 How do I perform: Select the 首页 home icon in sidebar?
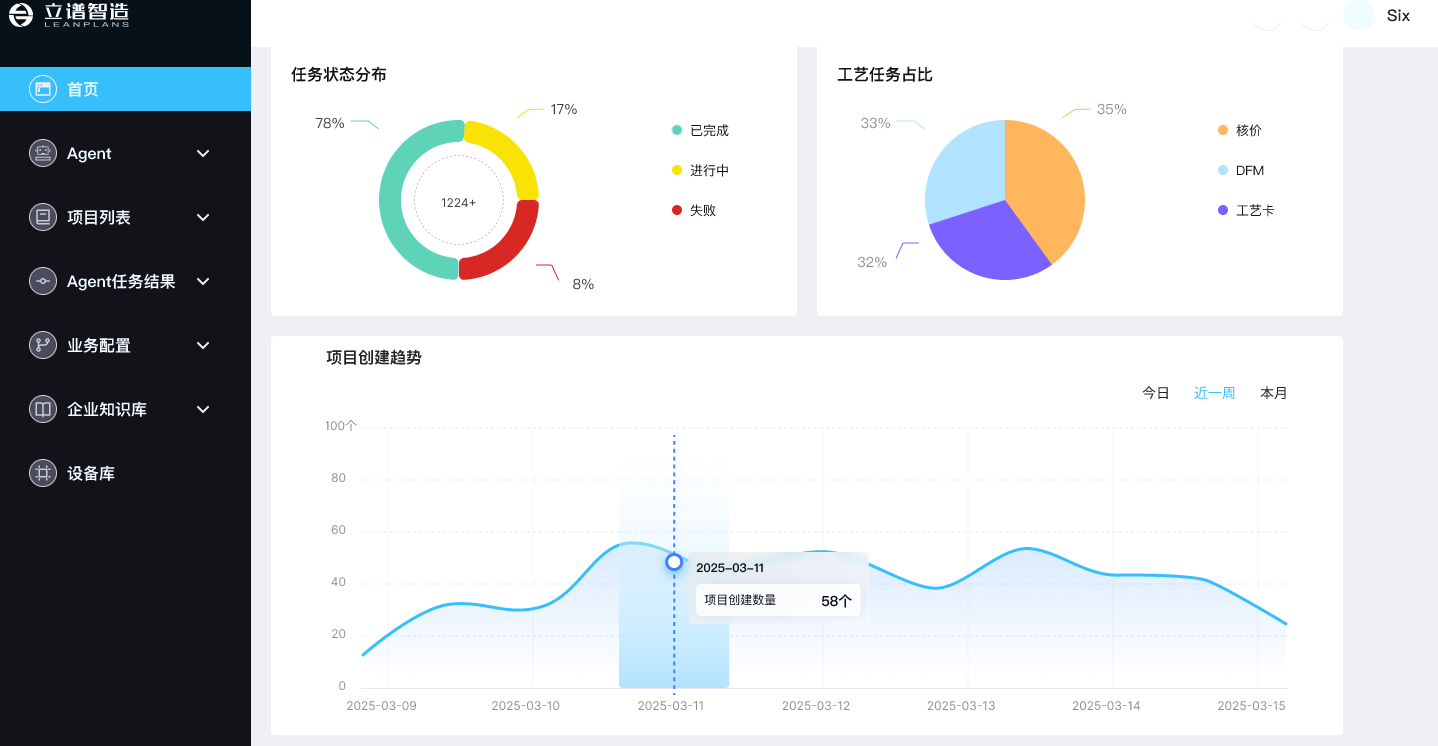point(41,89)
